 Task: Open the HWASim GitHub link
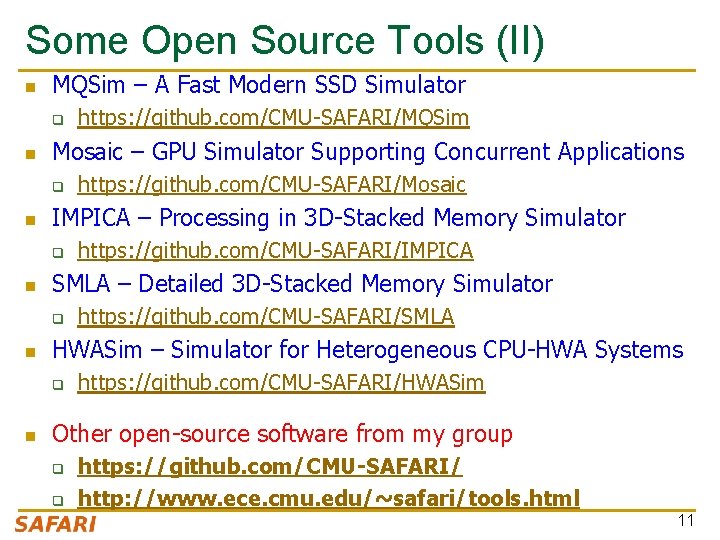click(281, 382)
